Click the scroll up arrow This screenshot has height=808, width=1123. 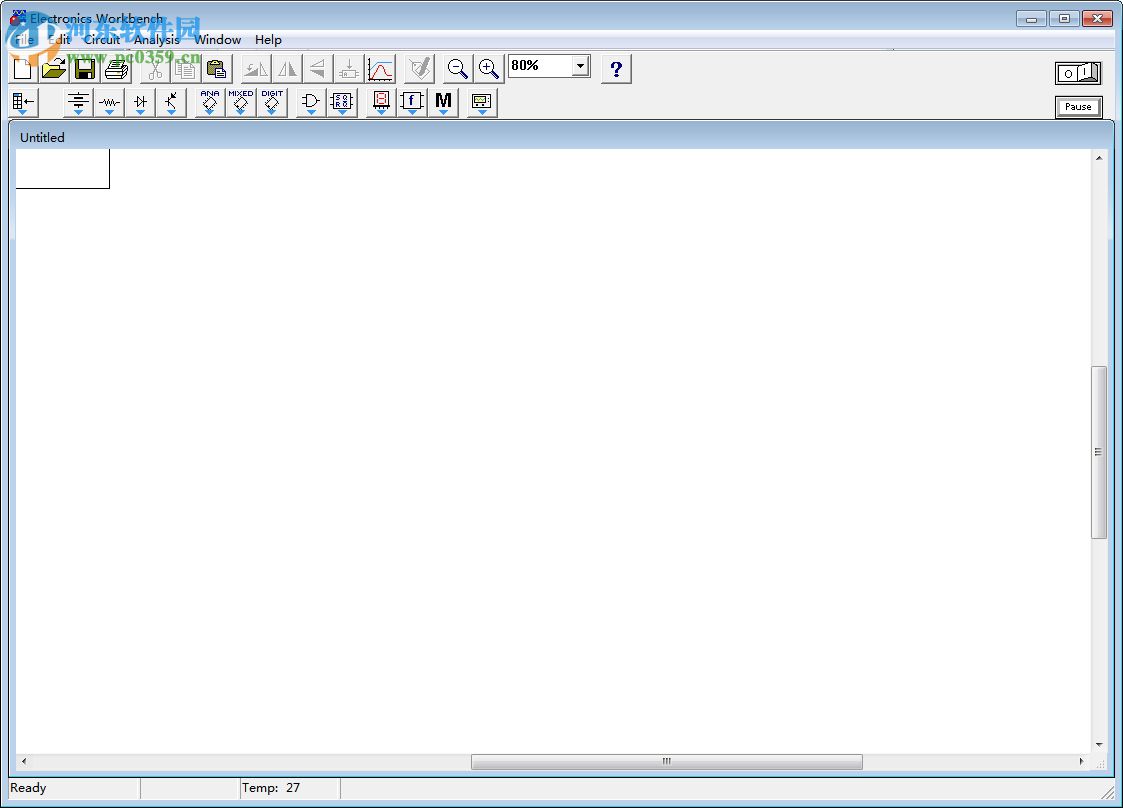(1099, 158)
